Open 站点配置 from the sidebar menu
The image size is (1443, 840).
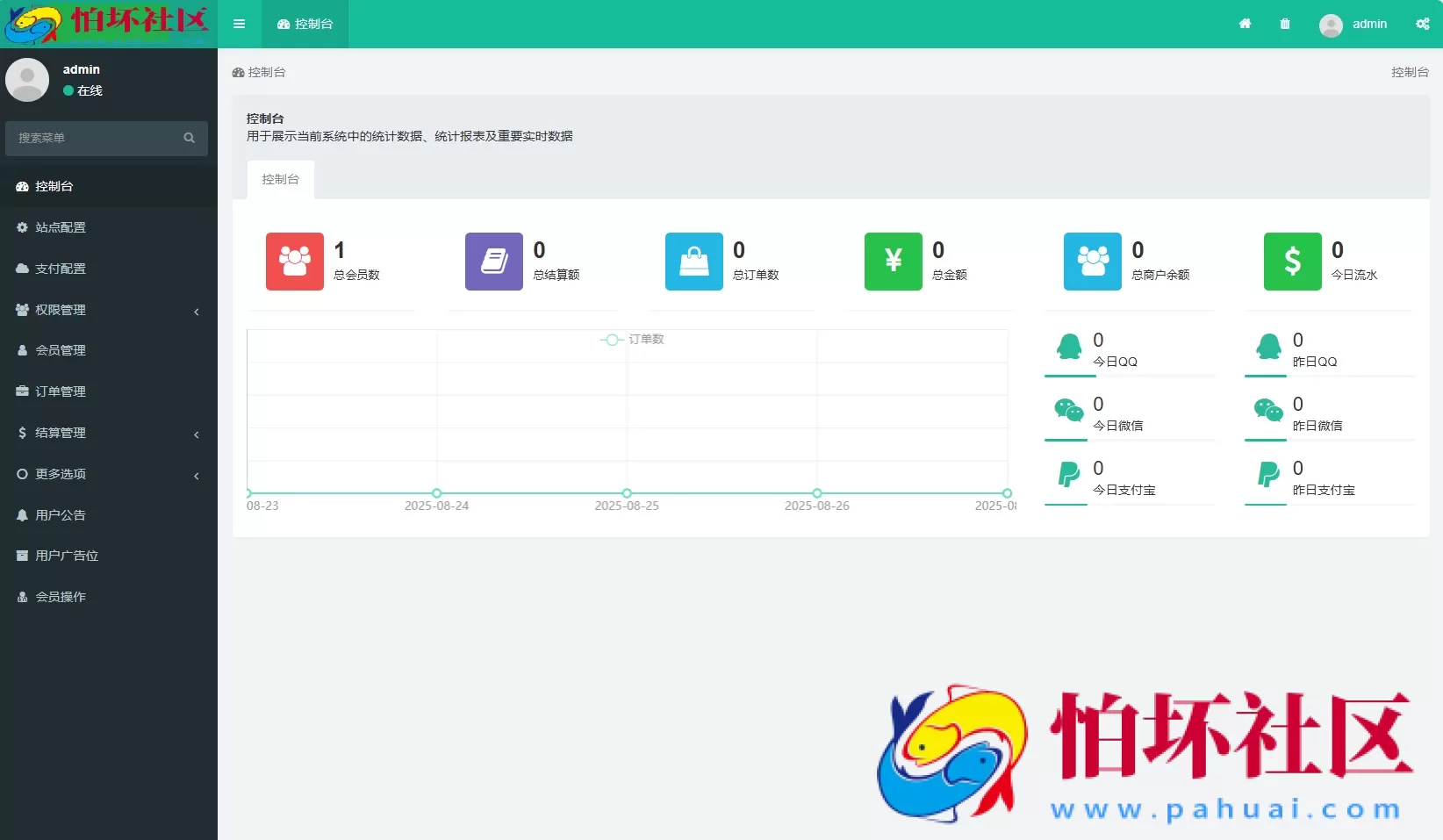[61, 227]
